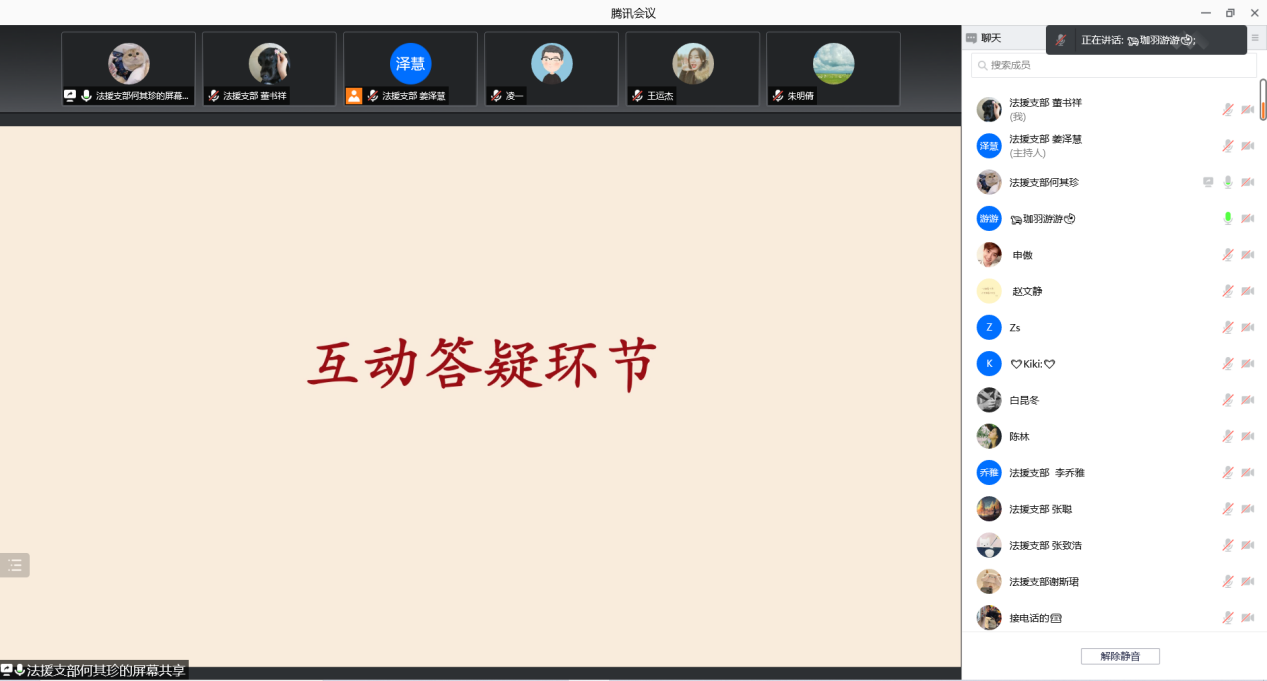Screen dimensions: 1267x681
Task: Expand the slide outline panel at left edge
Action: 14,565
